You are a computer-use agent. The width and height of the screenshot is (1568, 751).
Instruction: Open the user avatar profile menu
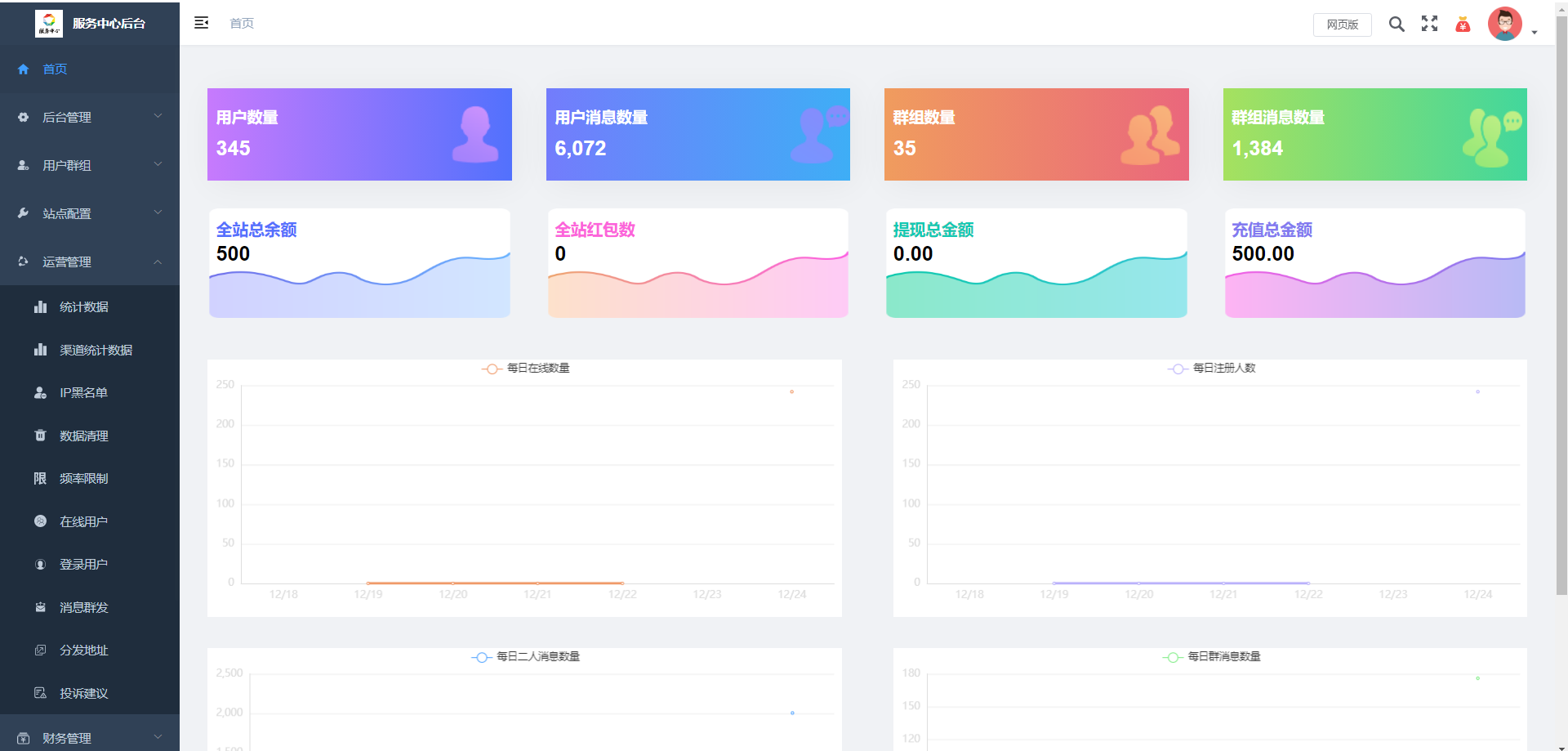(1504, 24)
